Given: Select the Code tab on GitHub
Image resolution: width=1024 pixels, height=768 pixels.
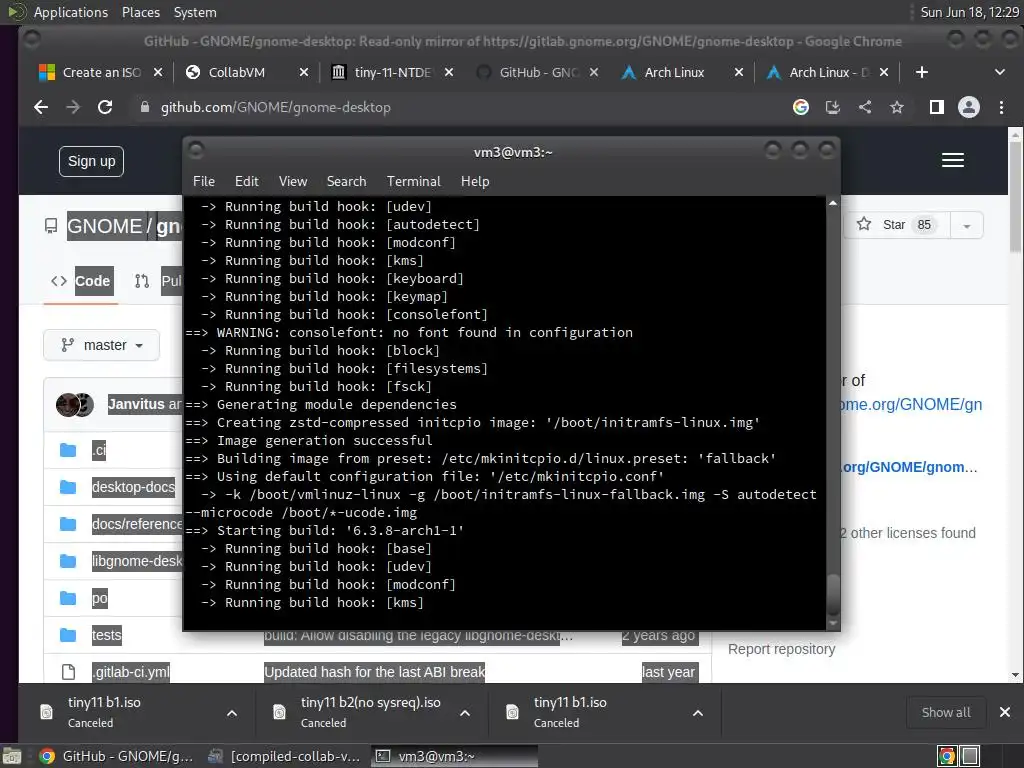Looking at the screenshot, I should pyautogui.click(x=82, y=281).
